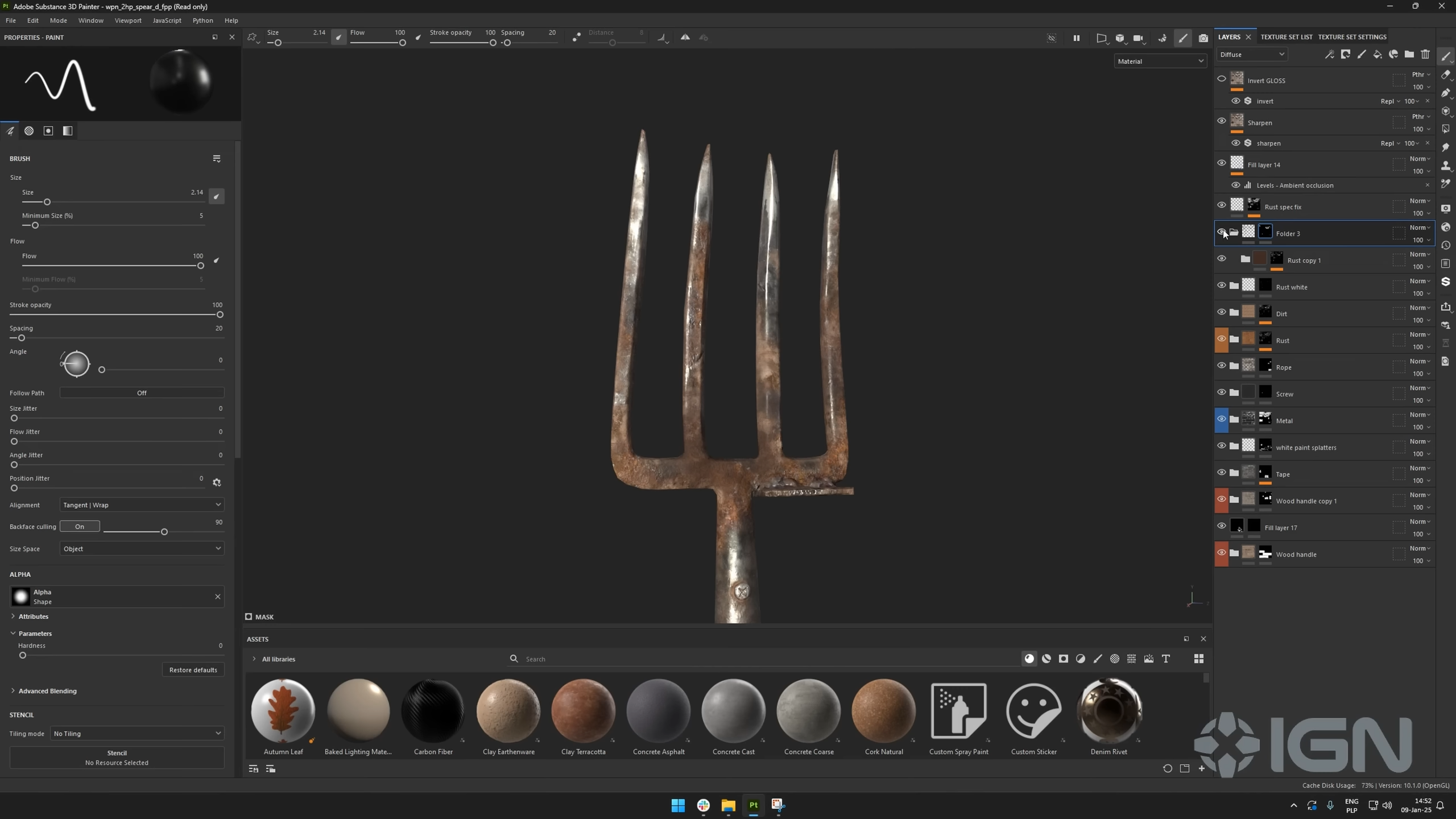Image resolution: width=1456 pixels, height=819 pixels.
Task: Open Alignment Tangent | Wrap dropdown
Action: (142, 504)
